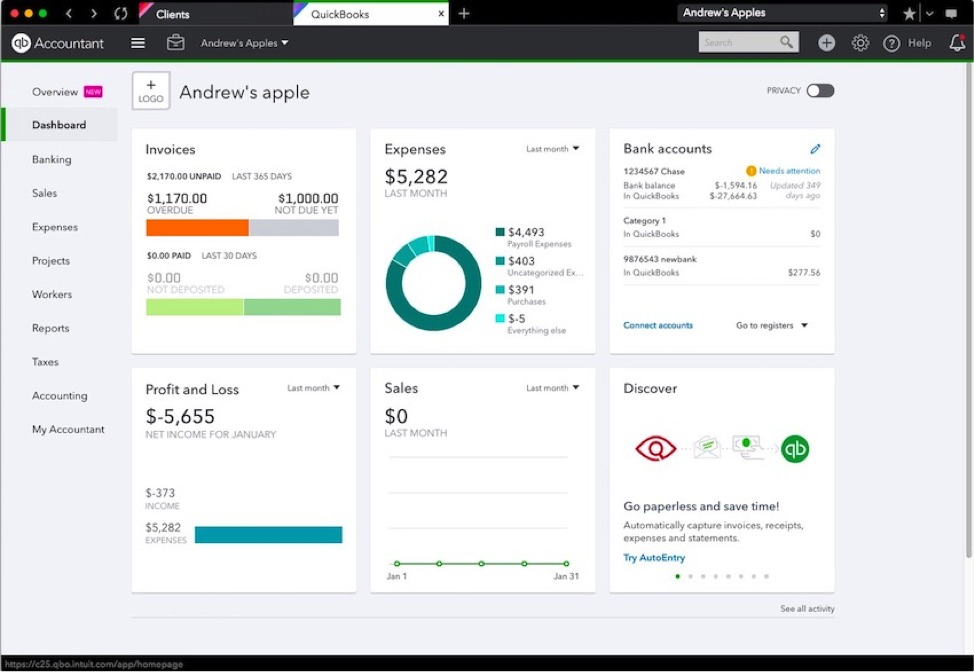Open the Help question mark icon
The image size is (974, 672).
[x=891, y=43]
